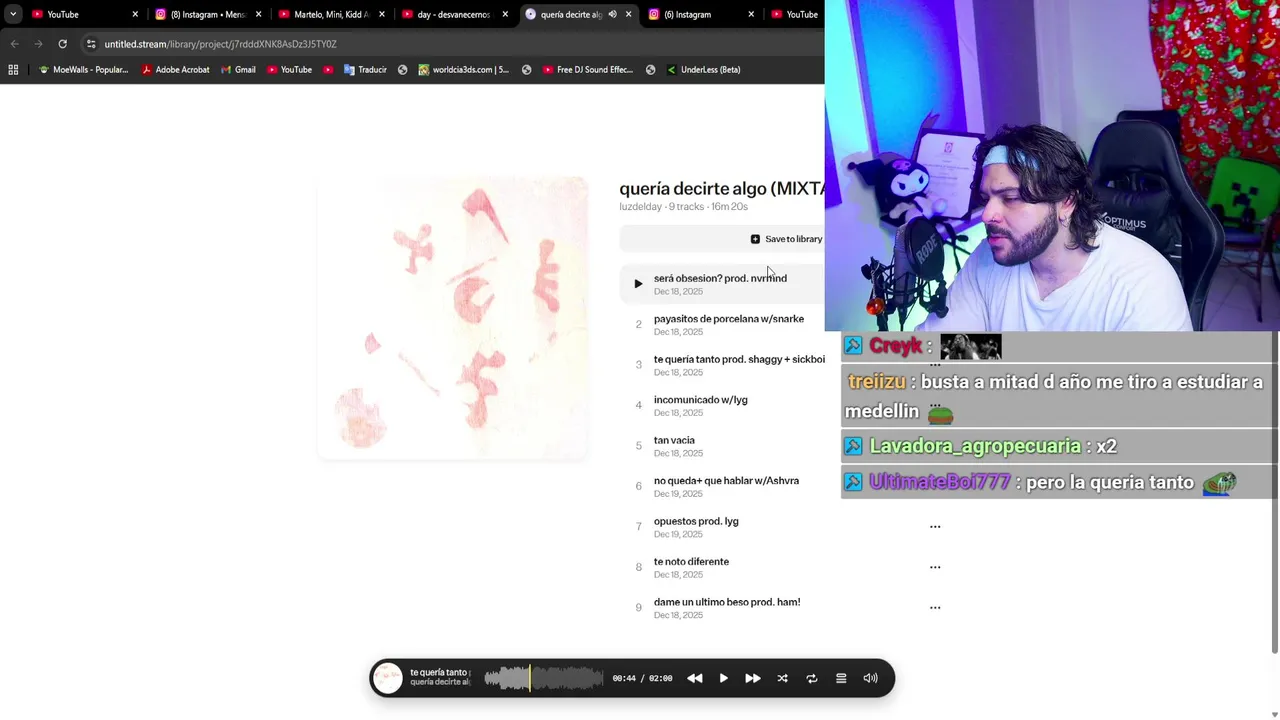1280x720 pixels.
Task: Click chat username 'treiizu'
Action: (x=876, y=382)
